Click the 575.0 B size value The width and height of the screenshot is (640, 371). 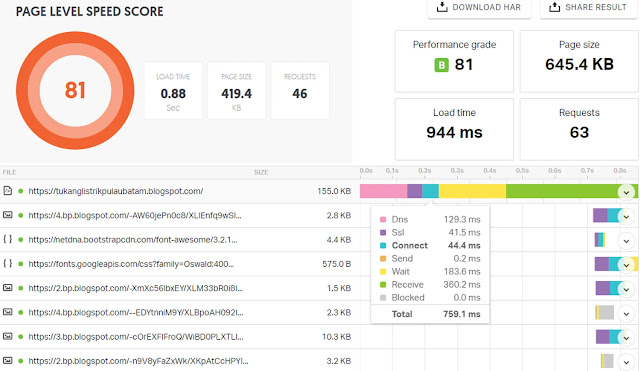[x=336, y=264]
